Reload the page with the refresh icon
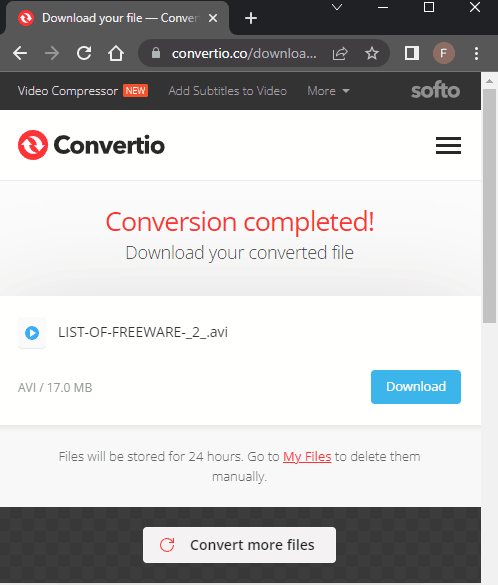The height and width of the screenshot is (585, 498). tap(84, 53)
